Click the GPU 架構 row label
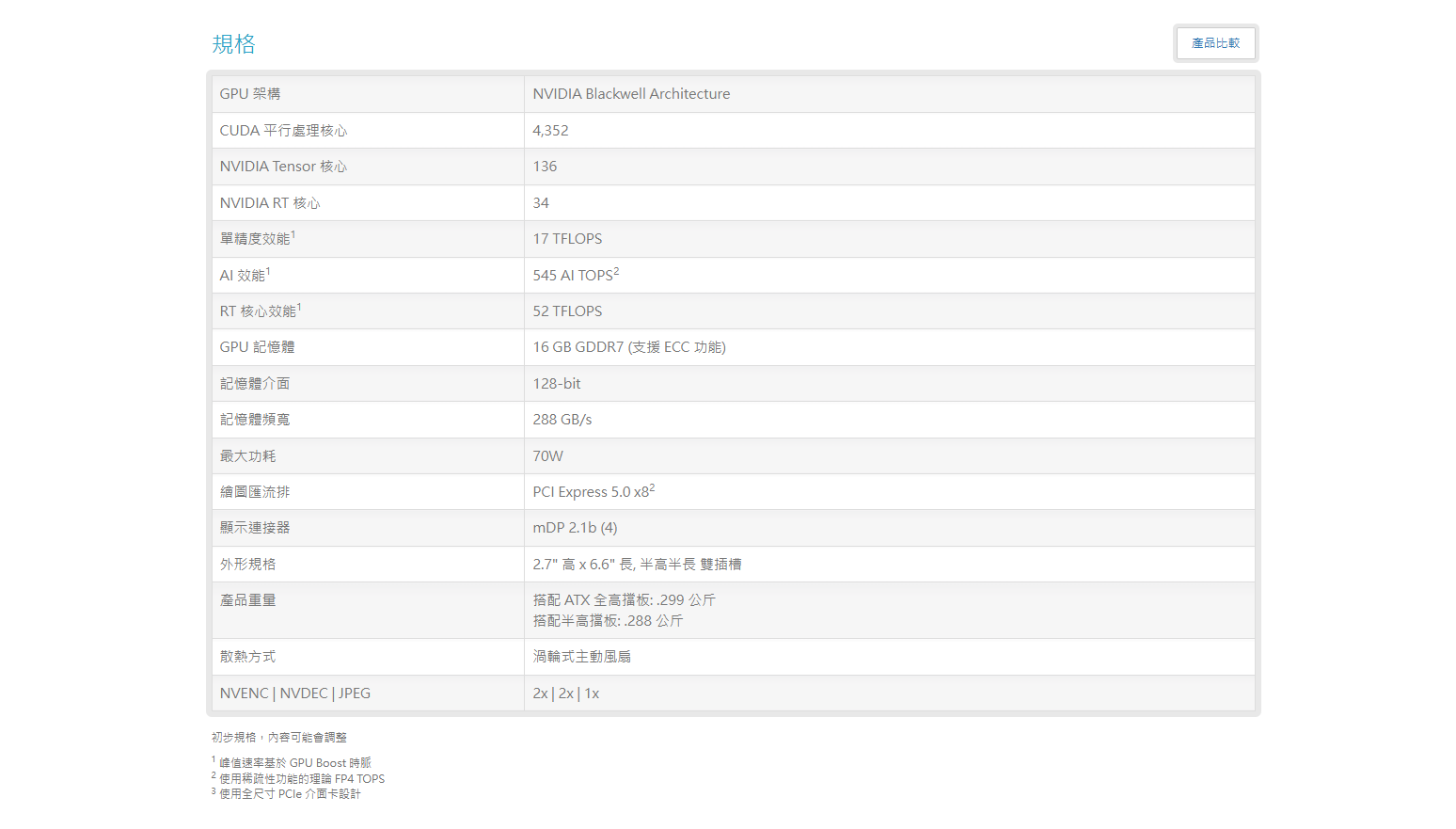This screenshot has width=1456, height=829. point(250,94)
